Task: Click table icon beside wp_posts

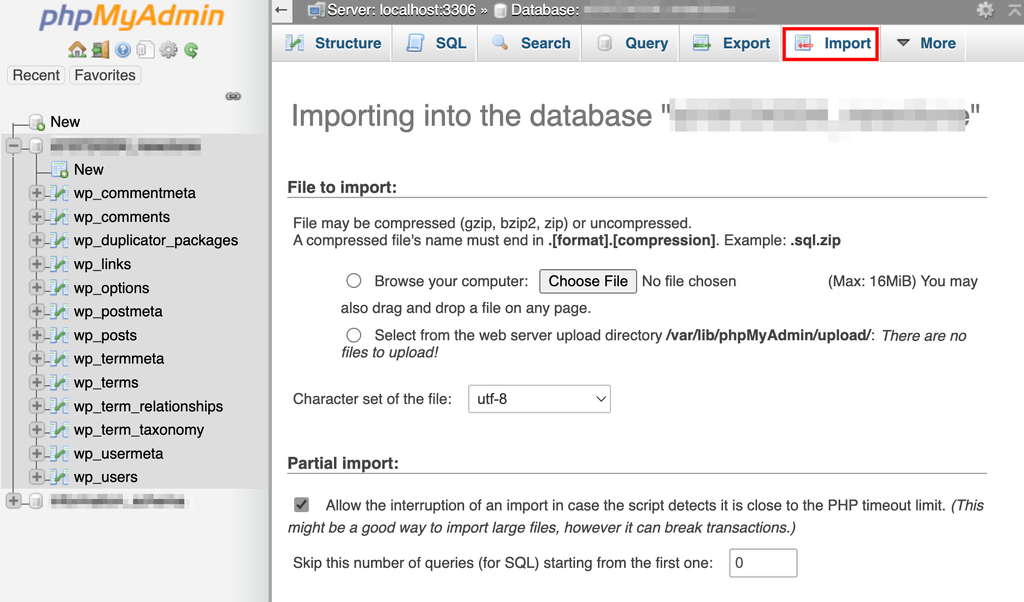Action: 59,335
